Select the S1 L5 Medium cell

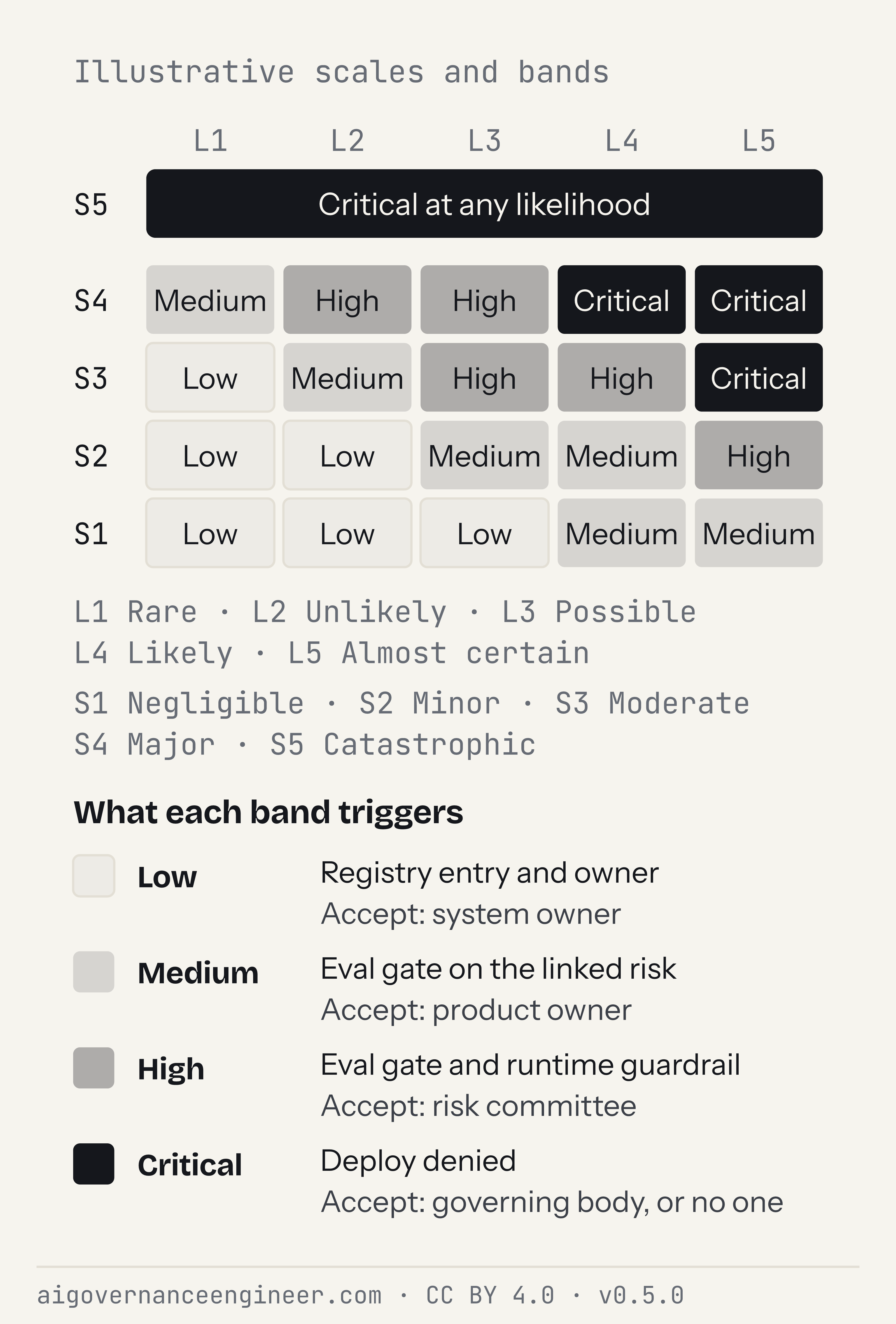[759, 533]
